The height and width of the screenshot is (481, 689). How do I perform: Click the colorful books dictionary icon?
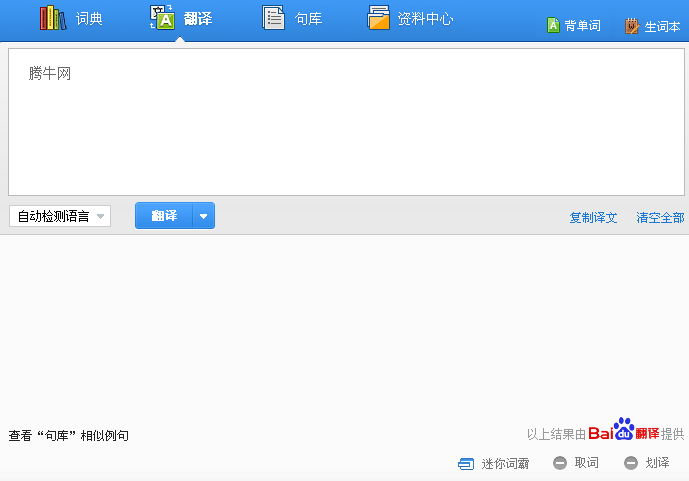[53, 18]
